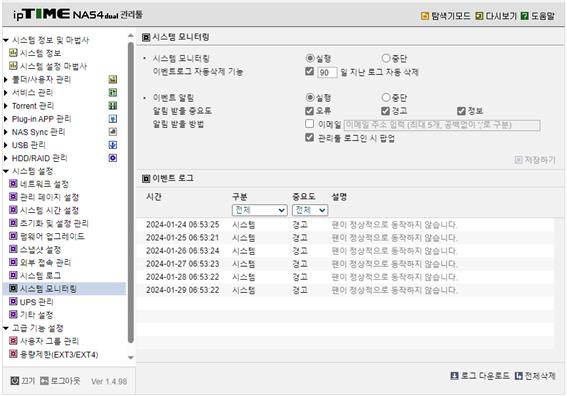Expand the 서비스 관리 section
This screenshot has width=567, height=396.
point(6,93)
